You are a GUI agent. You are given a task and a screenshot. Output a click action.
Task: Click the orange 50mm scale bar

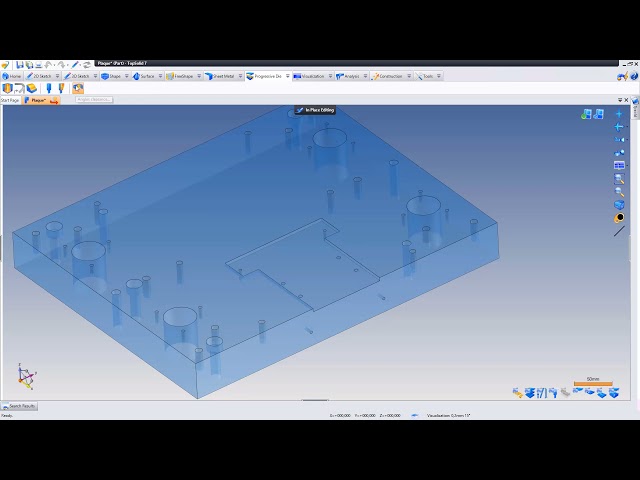click(x=593, y=384)
